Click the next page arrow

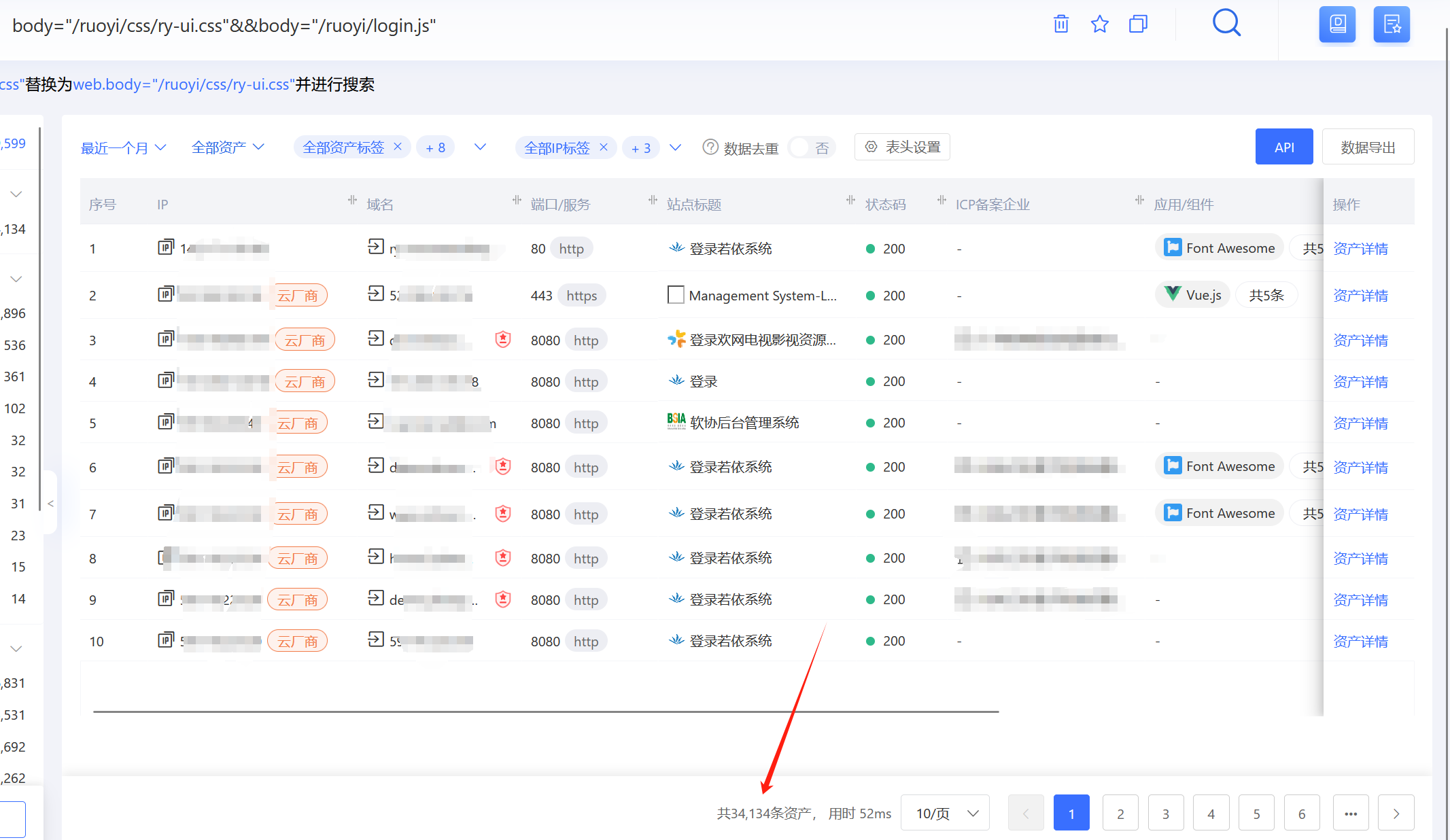[x=1396, y=813]
